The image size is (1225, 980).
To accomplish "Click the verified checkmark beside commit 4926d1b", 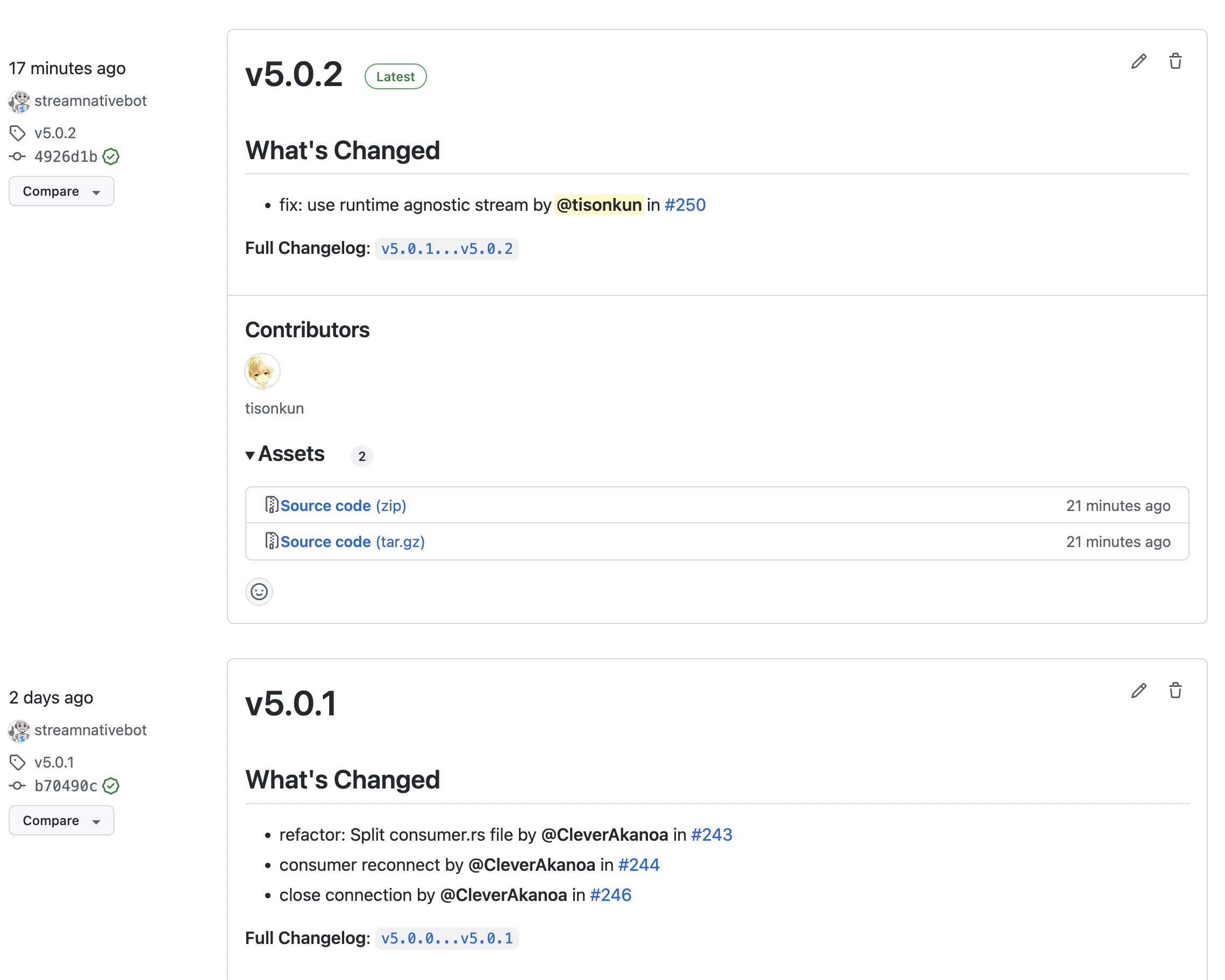I will [111, 157].
